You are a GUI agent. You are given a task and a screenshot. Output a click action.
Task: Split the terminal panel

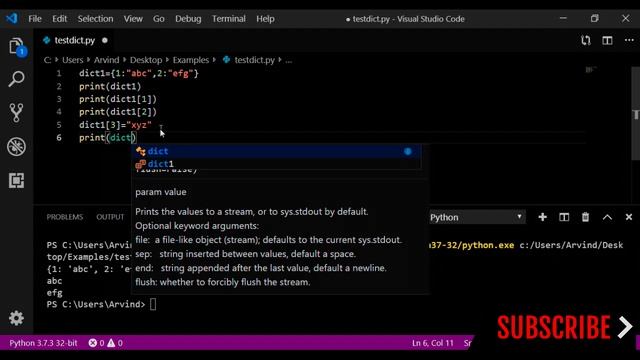(564, 217)
